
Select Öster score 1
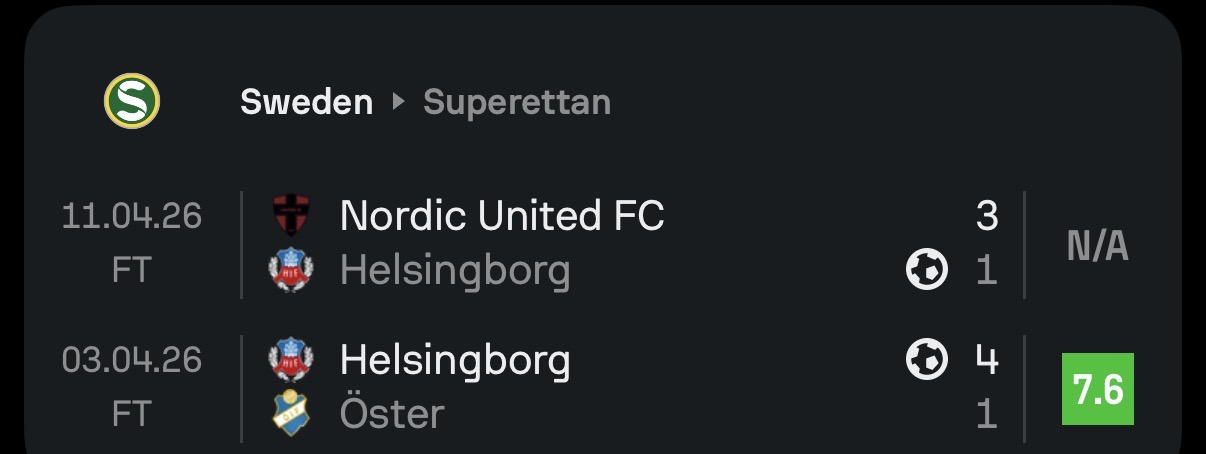click(987, 414)
